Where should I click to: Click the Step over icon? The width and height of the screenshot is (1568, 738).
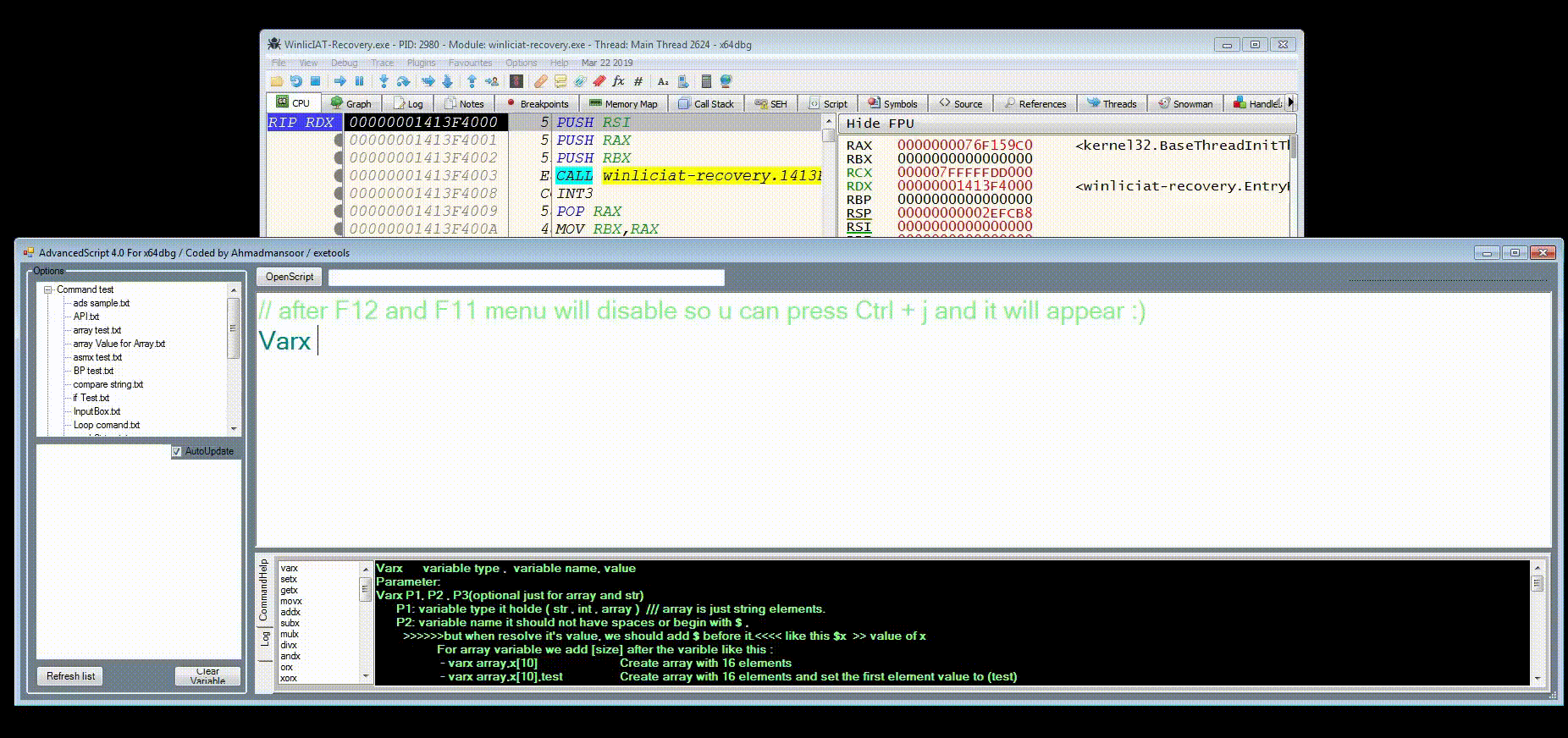coord(404,81)
